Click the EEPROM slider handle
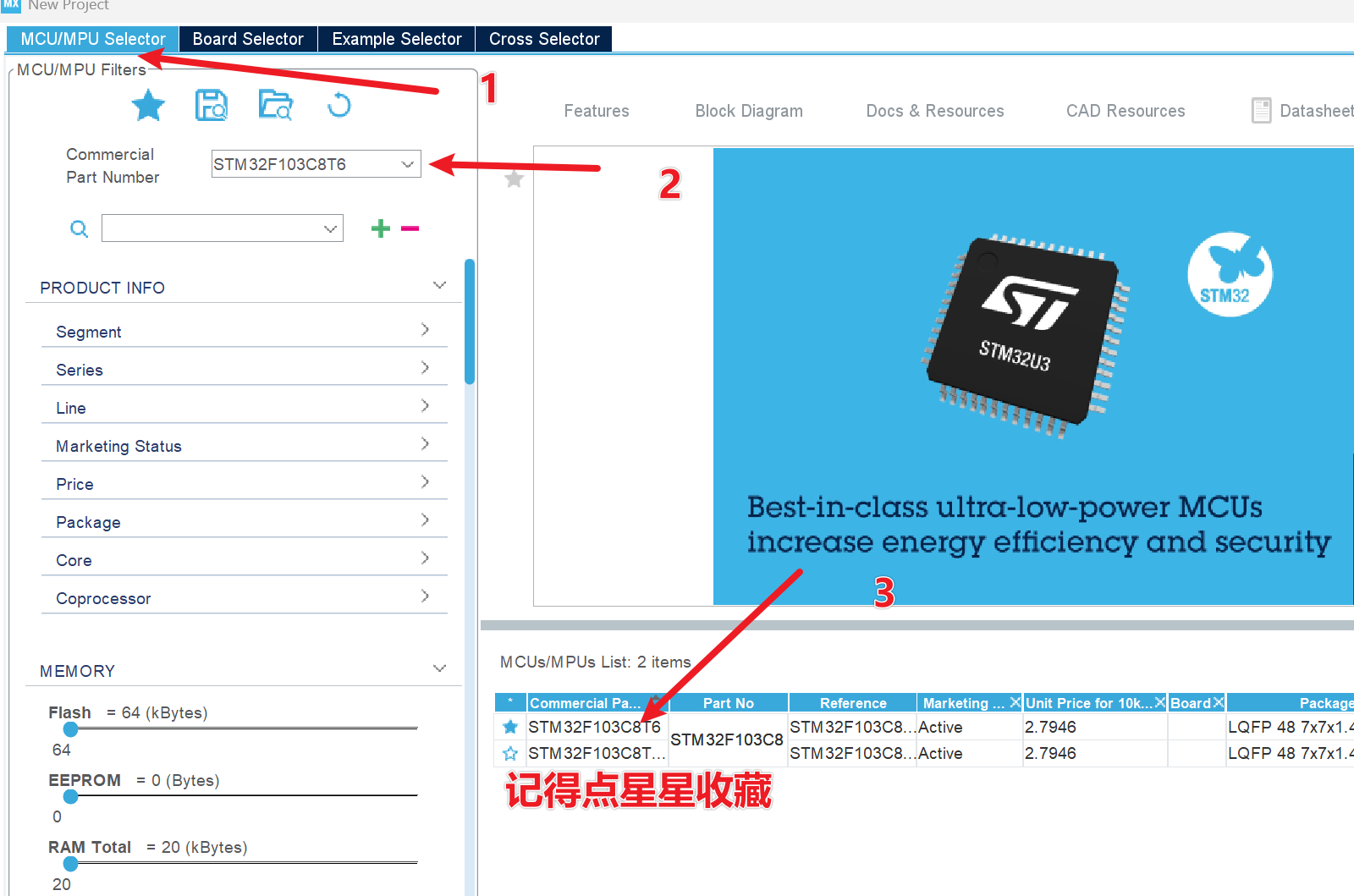The image size is (1354, 896). click(71, 796)
